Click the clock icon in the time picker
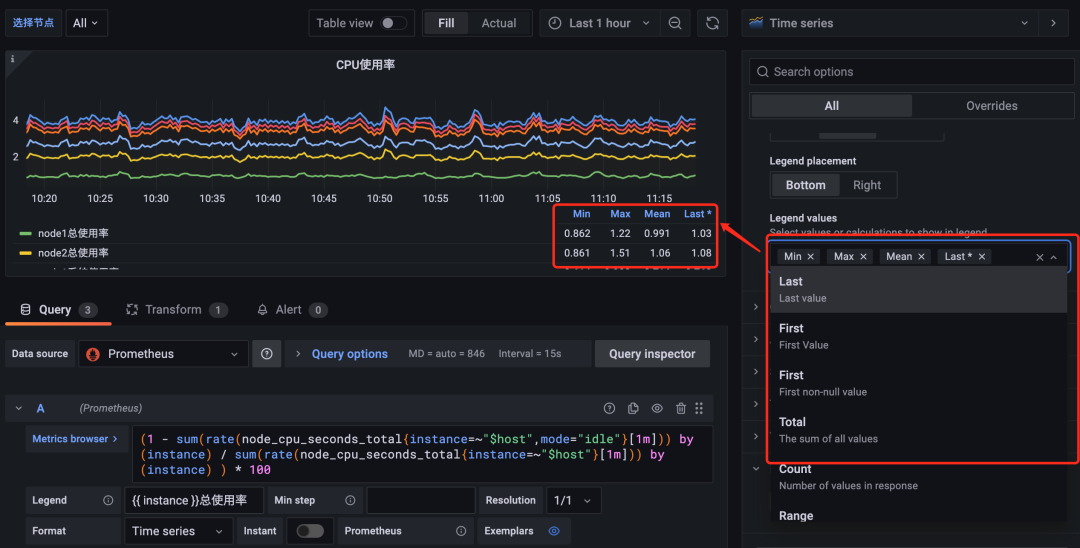 pos(554,23)
